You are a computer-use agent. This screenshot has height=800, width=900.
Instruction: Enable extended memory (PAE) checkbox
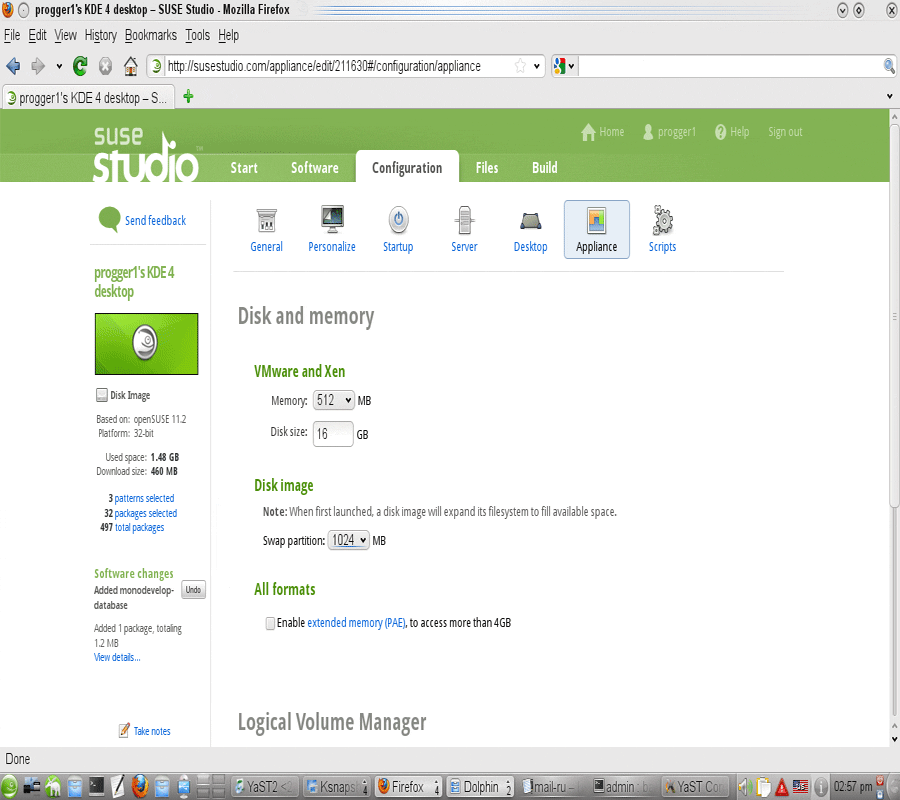click(270, 623)
